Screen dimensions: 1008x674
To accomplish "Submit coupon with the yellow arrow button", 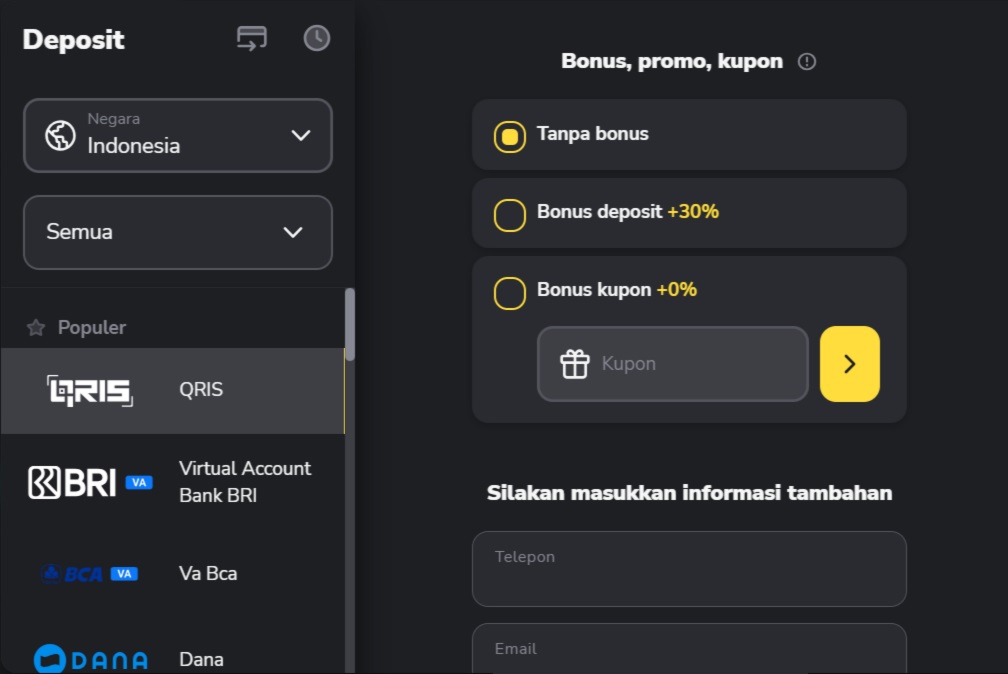I will tap(849, 364).
